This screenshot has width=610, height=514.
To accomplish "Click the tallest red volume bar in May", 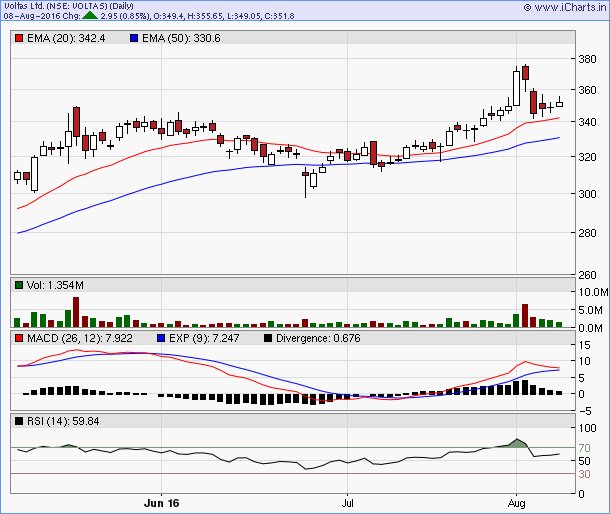I will (76, 312).
